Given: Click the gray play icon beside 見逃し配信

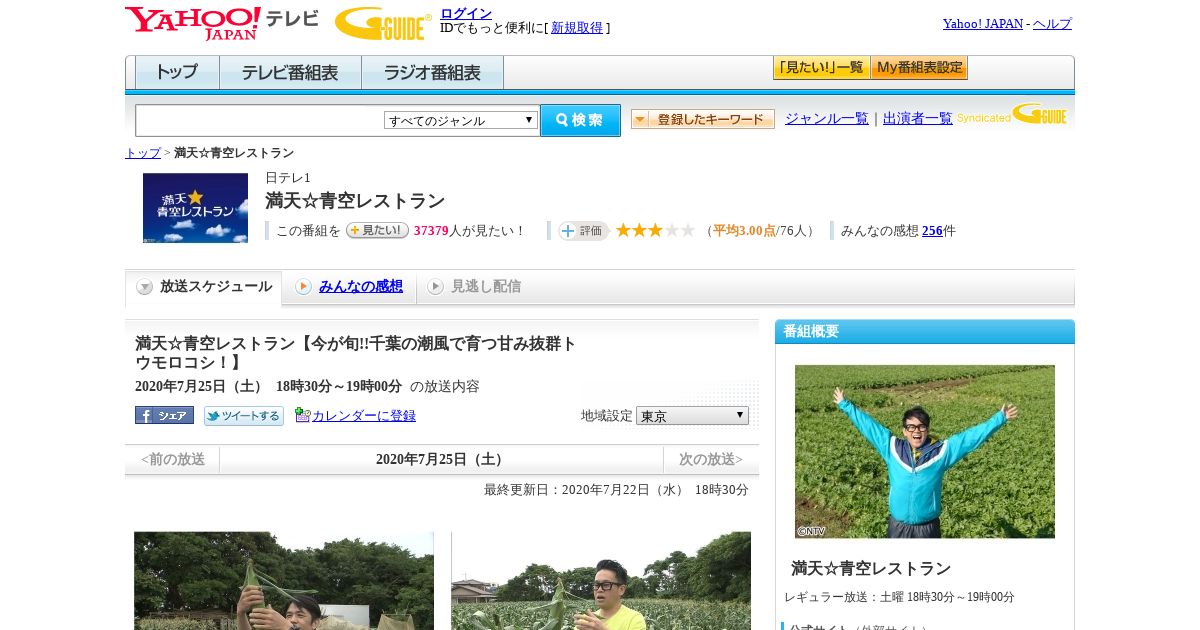Looking at the screenshot, I should pos(435,287).
